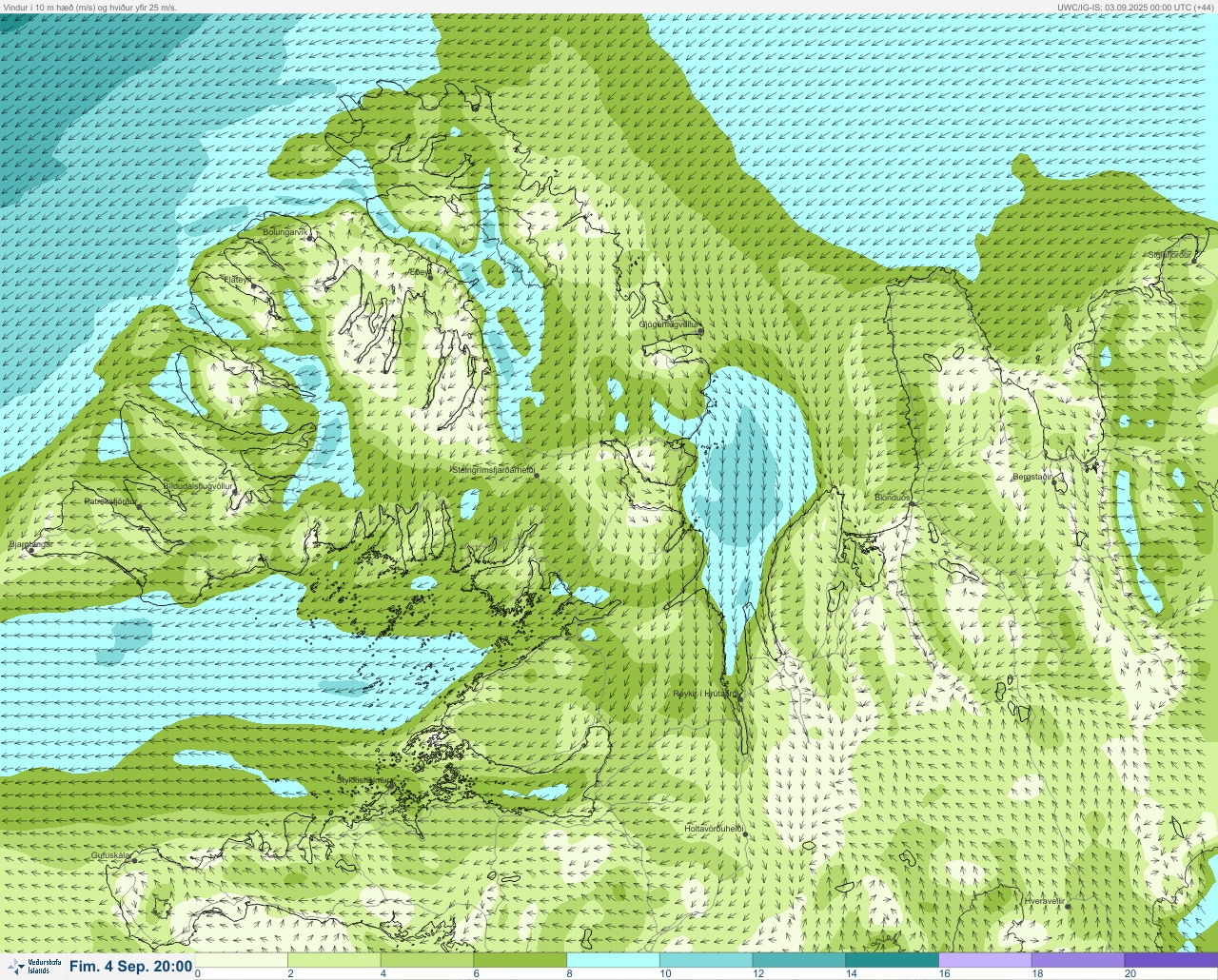1218x980 pixels.
Task: Click the Gjögurflugvöllur station label
Action: [670, 324]
